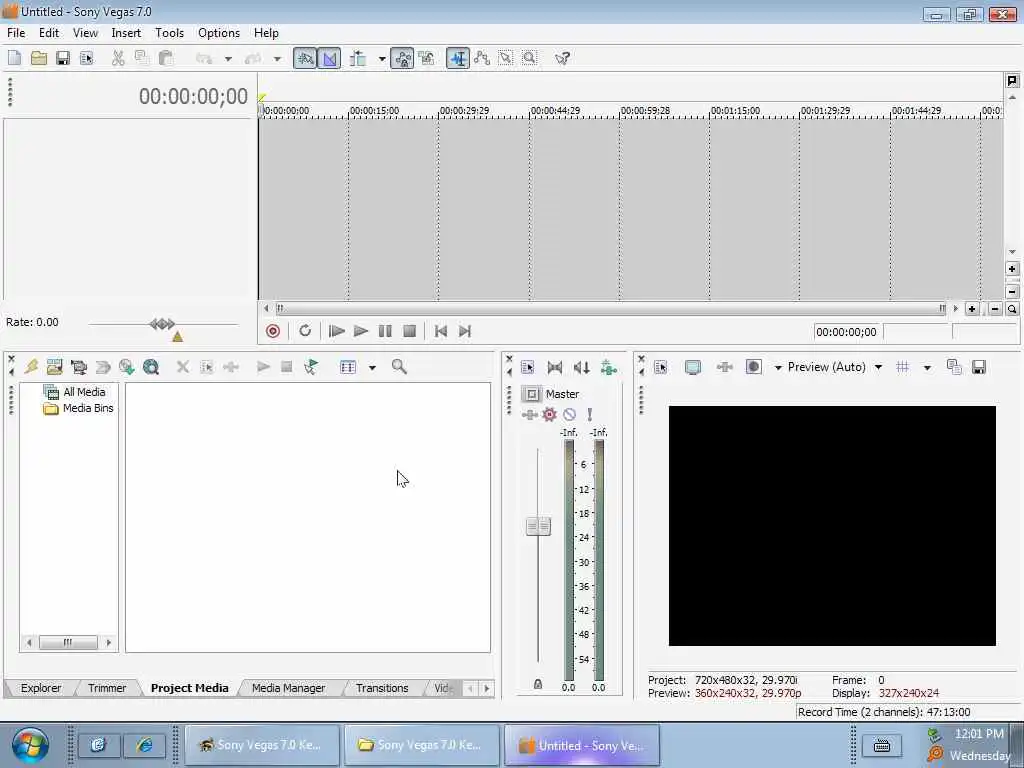Click the Play button in transport bar
This screenshot has width=1024, height=768.
[360, 331]
